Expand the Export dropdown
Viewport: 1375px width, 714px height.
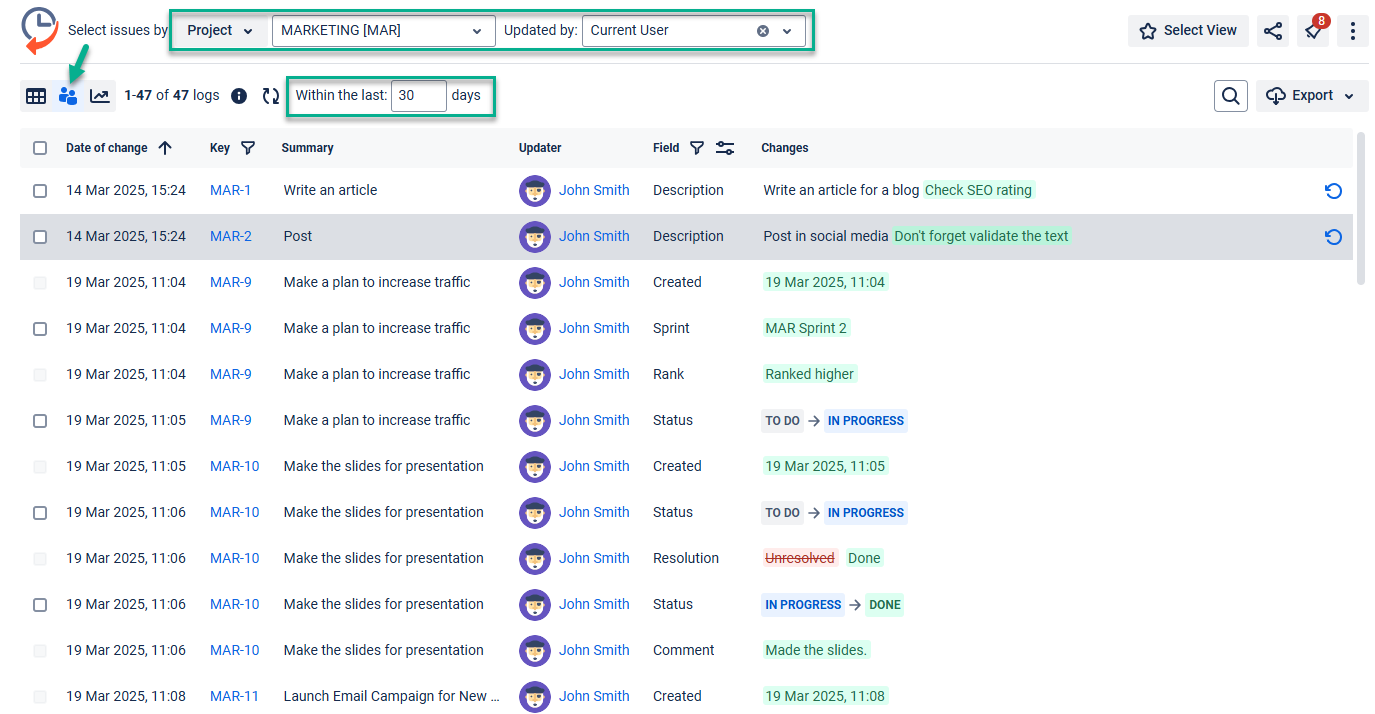click(1312, 96)
